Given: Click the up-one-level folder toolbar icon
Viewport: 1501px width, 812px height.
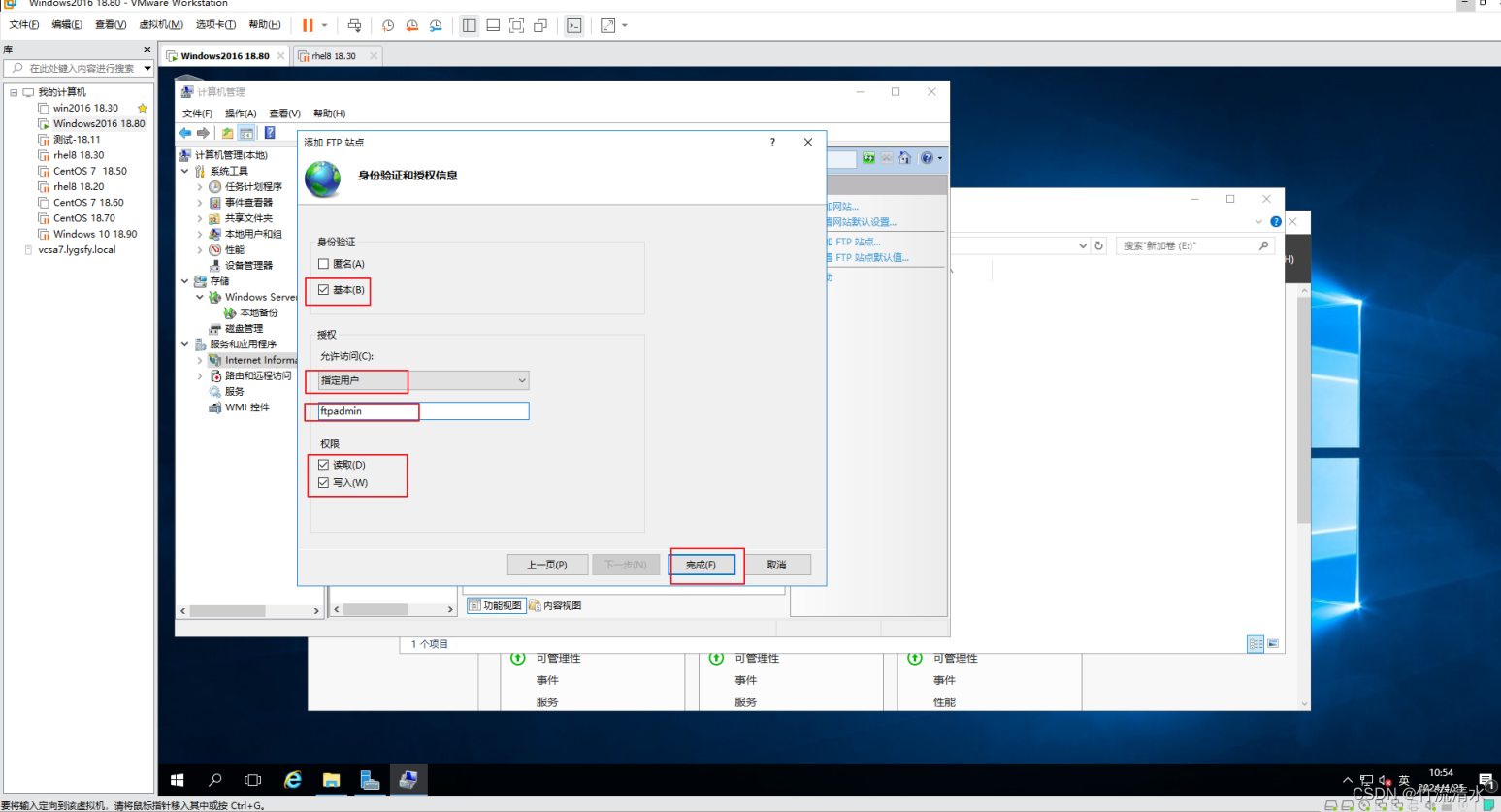Looking at the screenshot, I should click(227, 133).
